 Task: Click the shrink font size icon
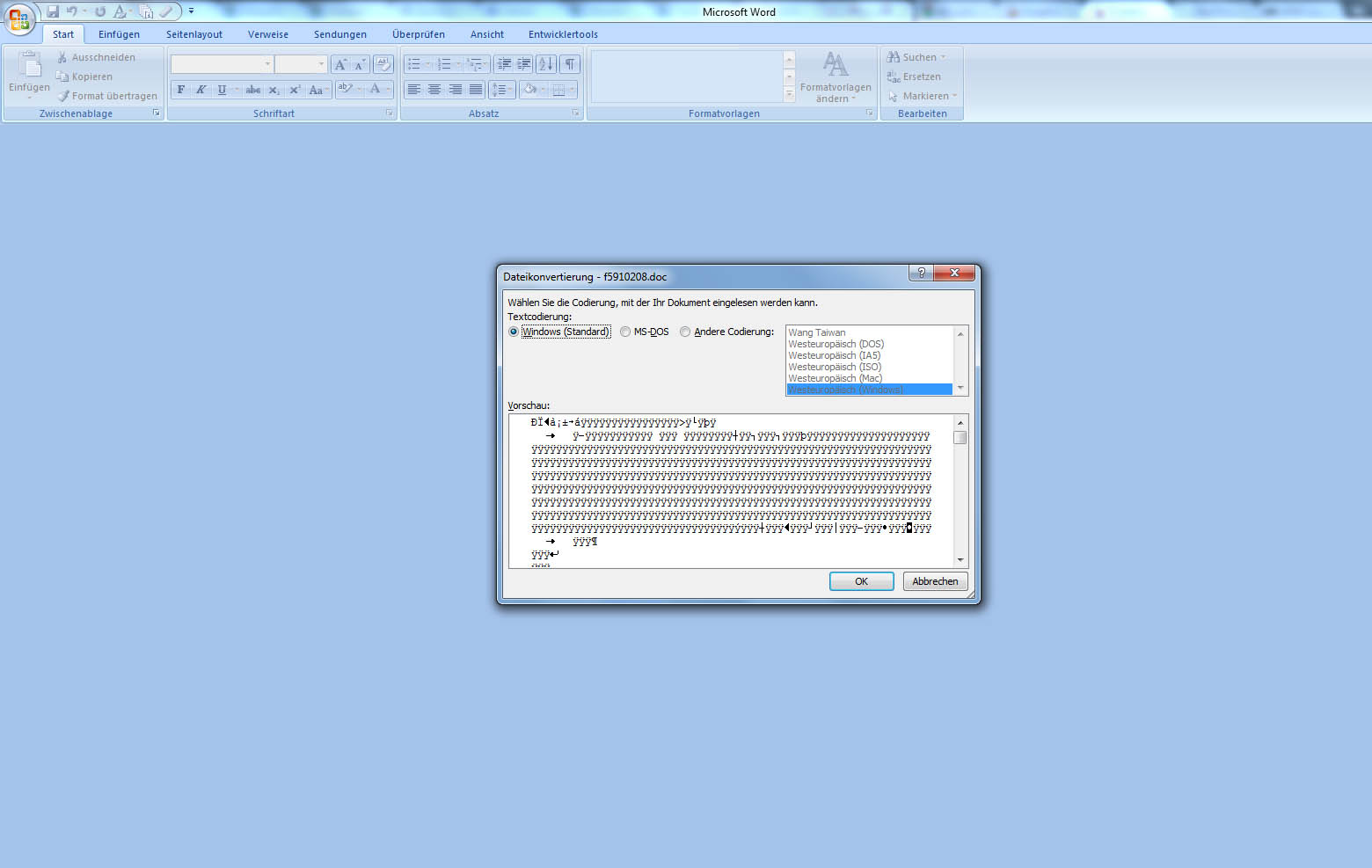[360, 64]
